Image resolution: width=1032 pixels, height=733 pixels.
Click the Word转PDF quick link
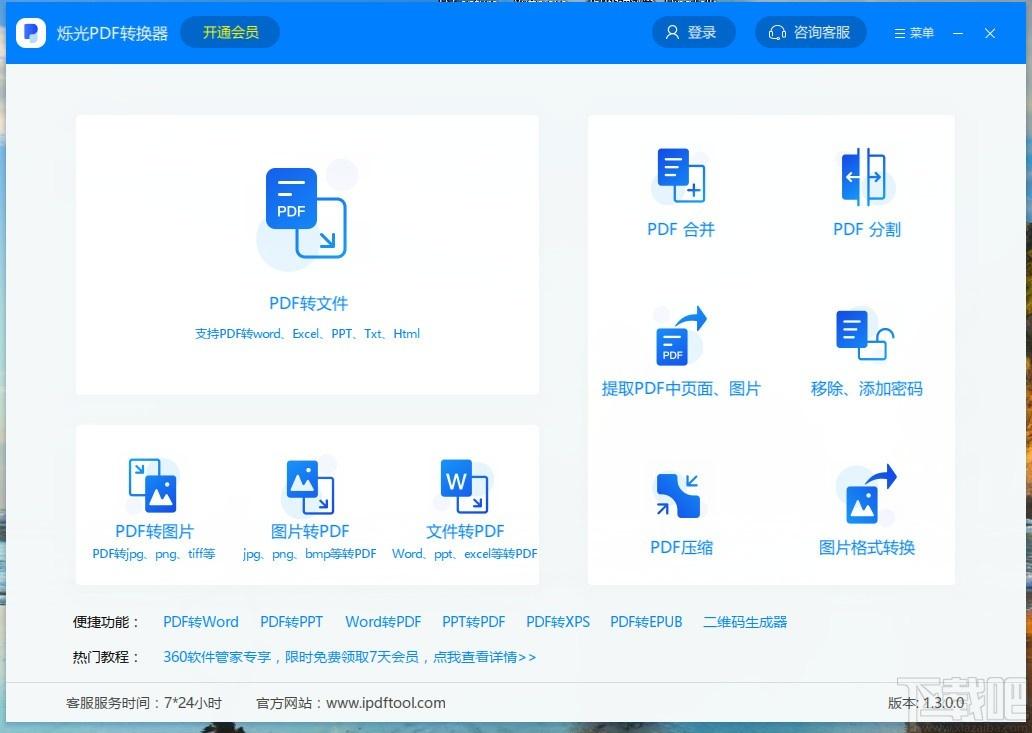pos(383,622)
